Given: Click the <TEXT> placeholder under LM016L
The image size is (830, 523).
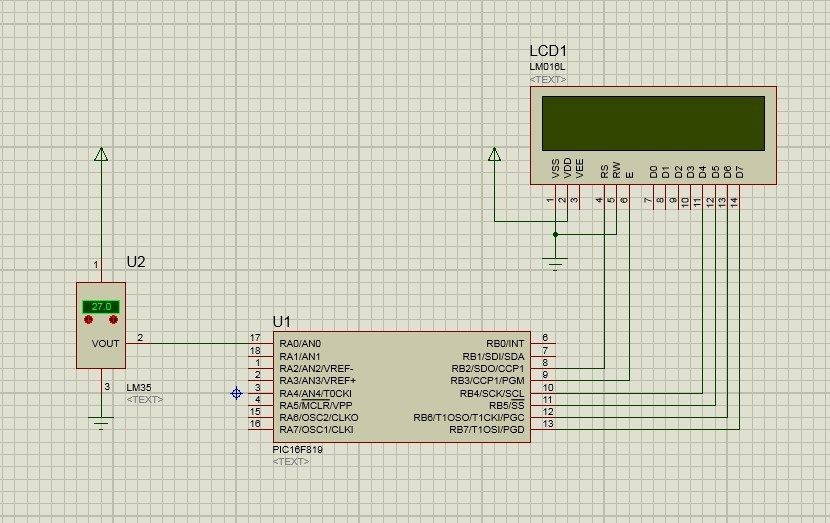Looking at the screenshot, I should 548,79.
